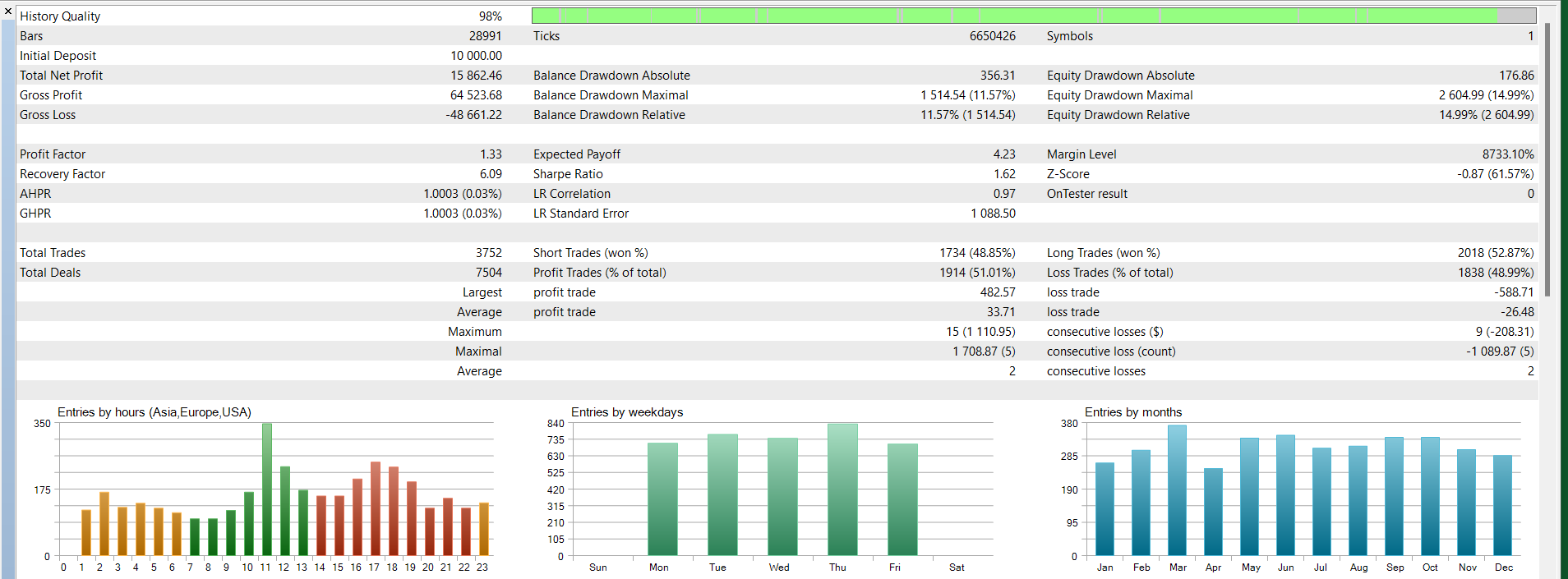Select the History Quality 98% value
Viewport: 1568px width, 579px height.
[491, 16]
